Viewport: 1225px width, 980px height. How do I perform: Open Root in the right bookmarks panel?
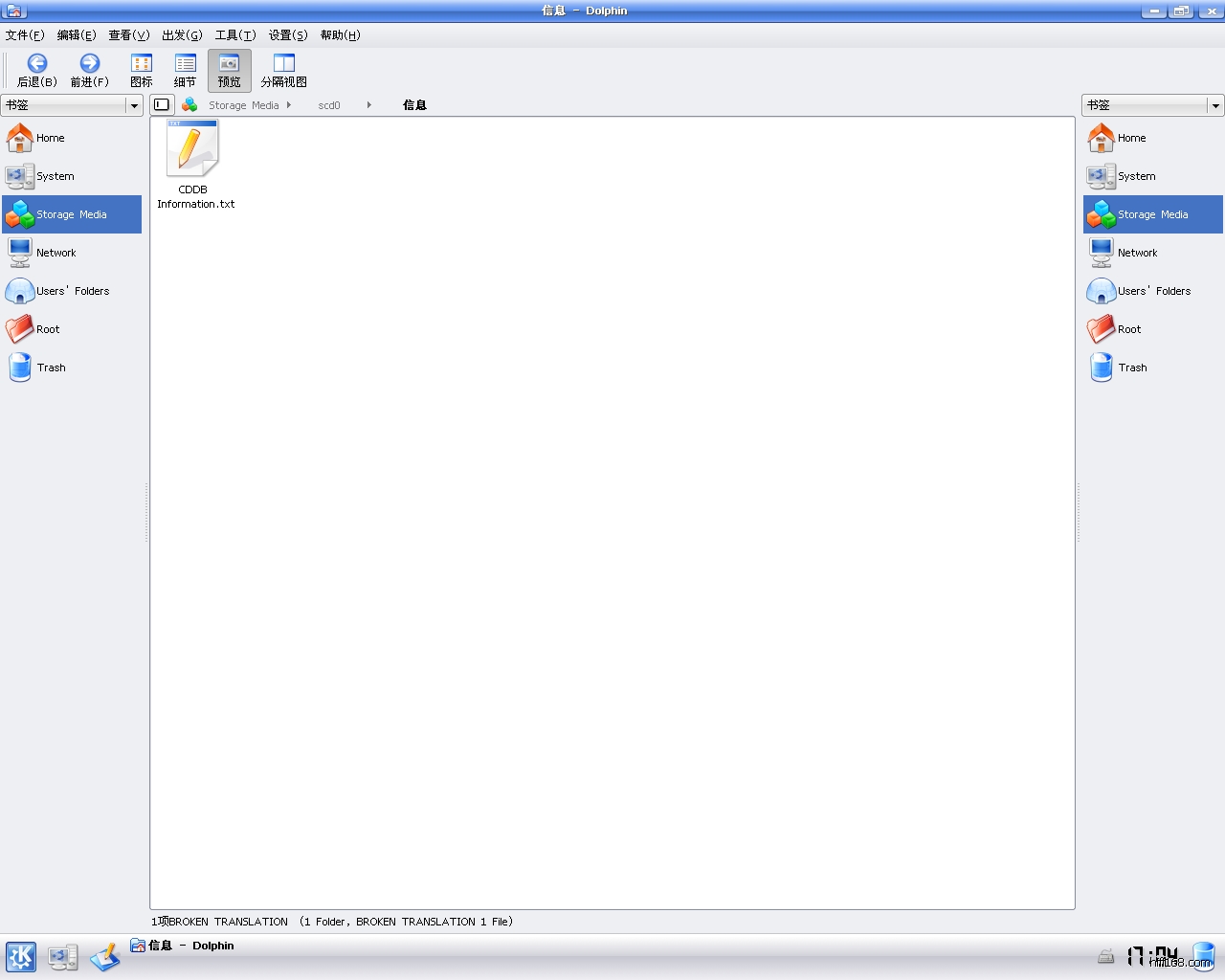(x=1129, y=329)
